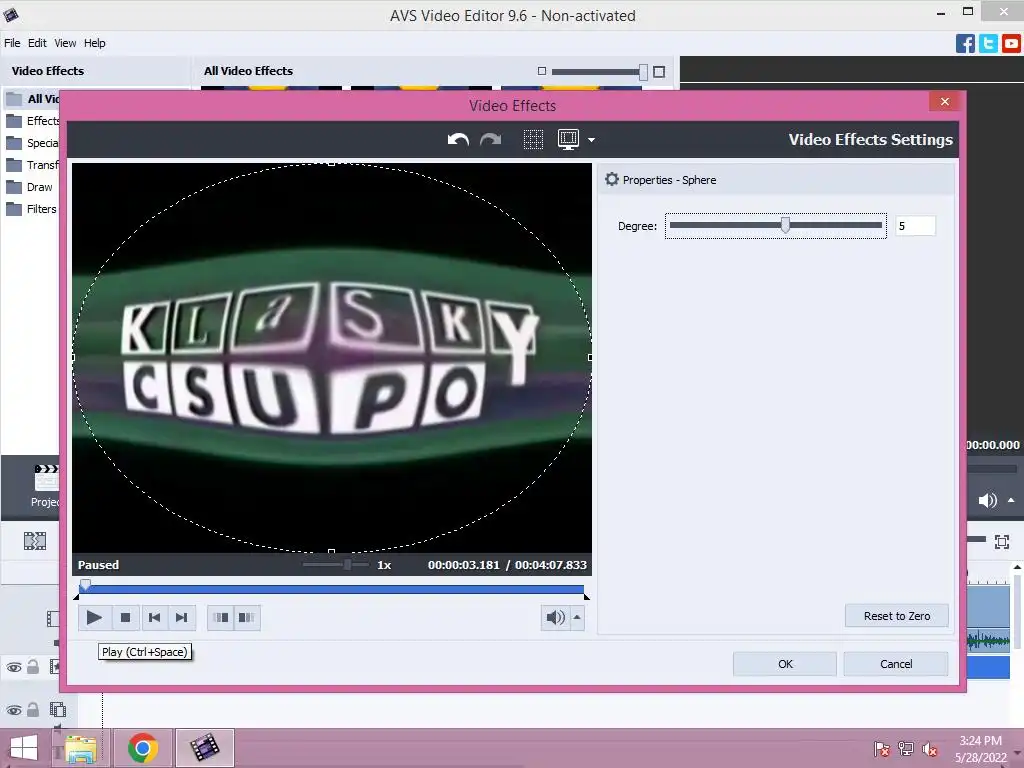Click the Degree value field showing 5
Screen dimensions: 1024x768
click(x=915, y=226)
